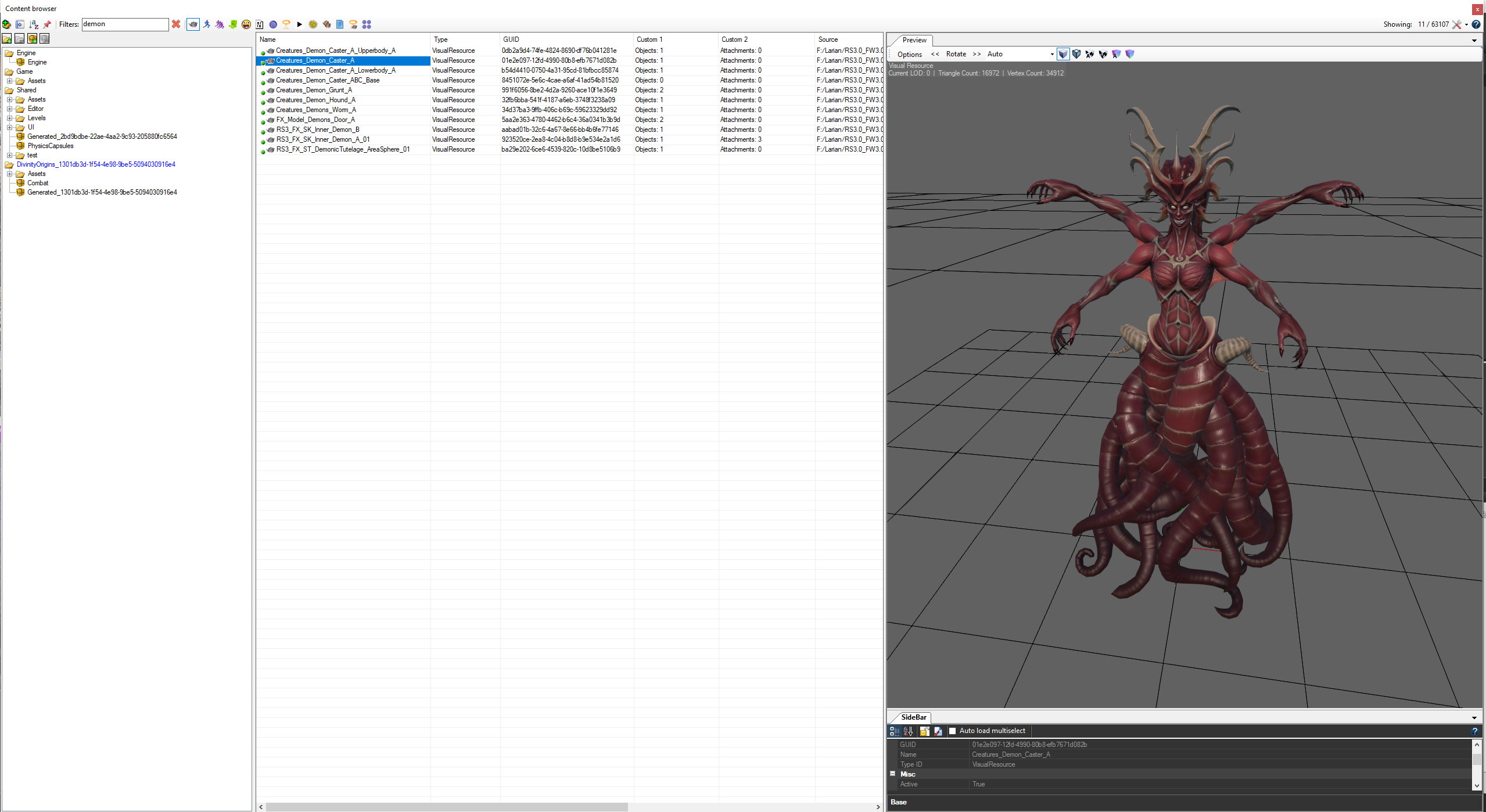The height and width of the screenshot is (812, 1486).
Task: Click the Rotate button in Preview toolbar
Action: point(956,54)
